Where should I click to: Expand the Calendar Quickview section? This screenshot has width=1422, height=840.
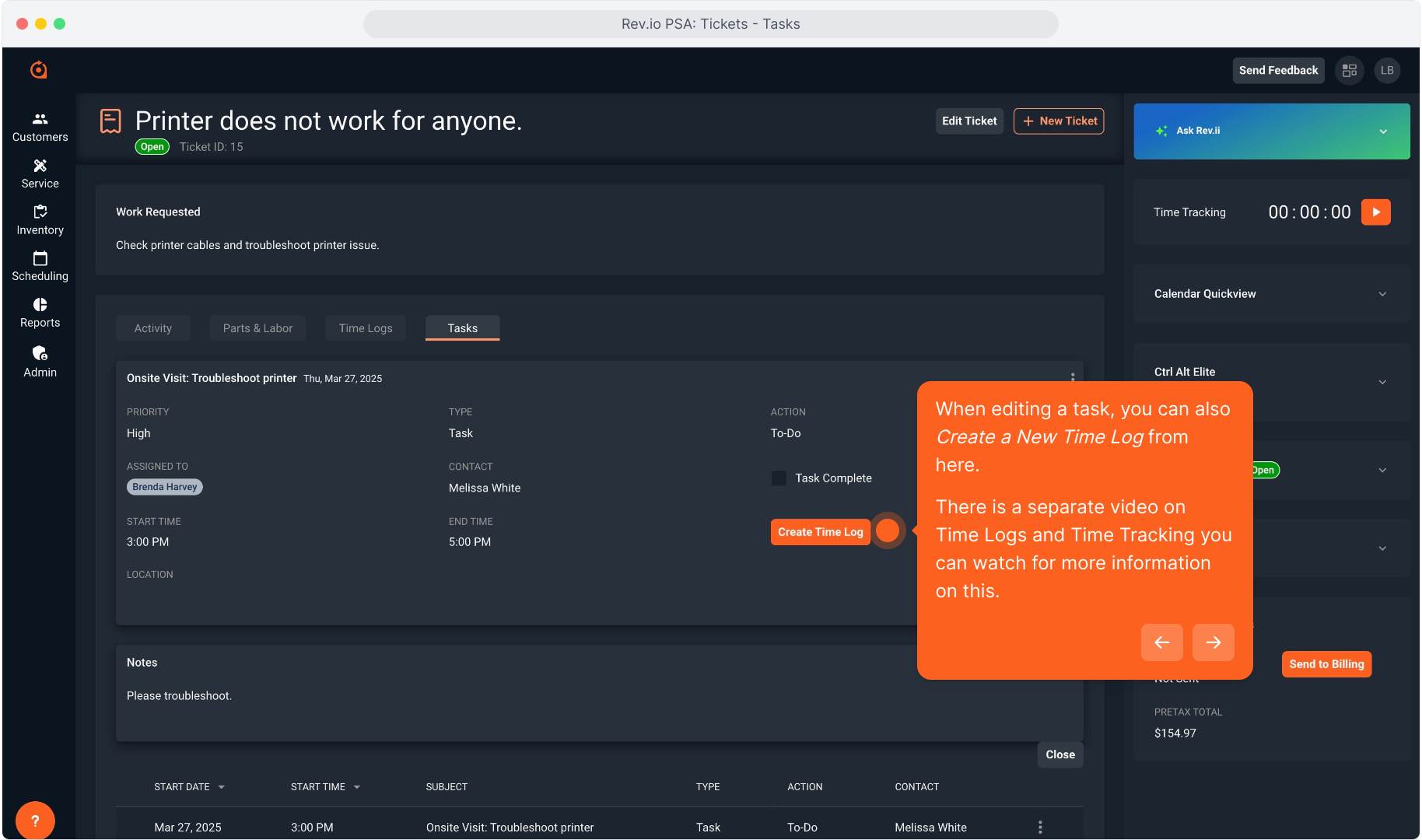(1382, 294)
